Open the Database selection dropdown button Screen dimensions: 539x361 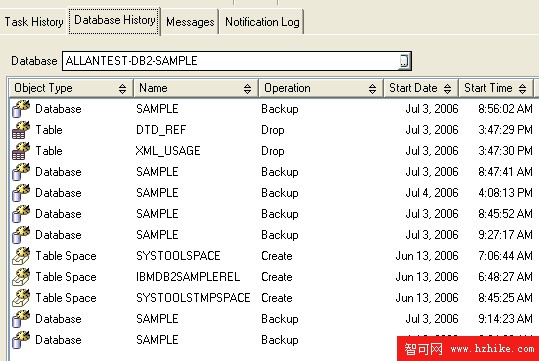click(x=405, y=61)
